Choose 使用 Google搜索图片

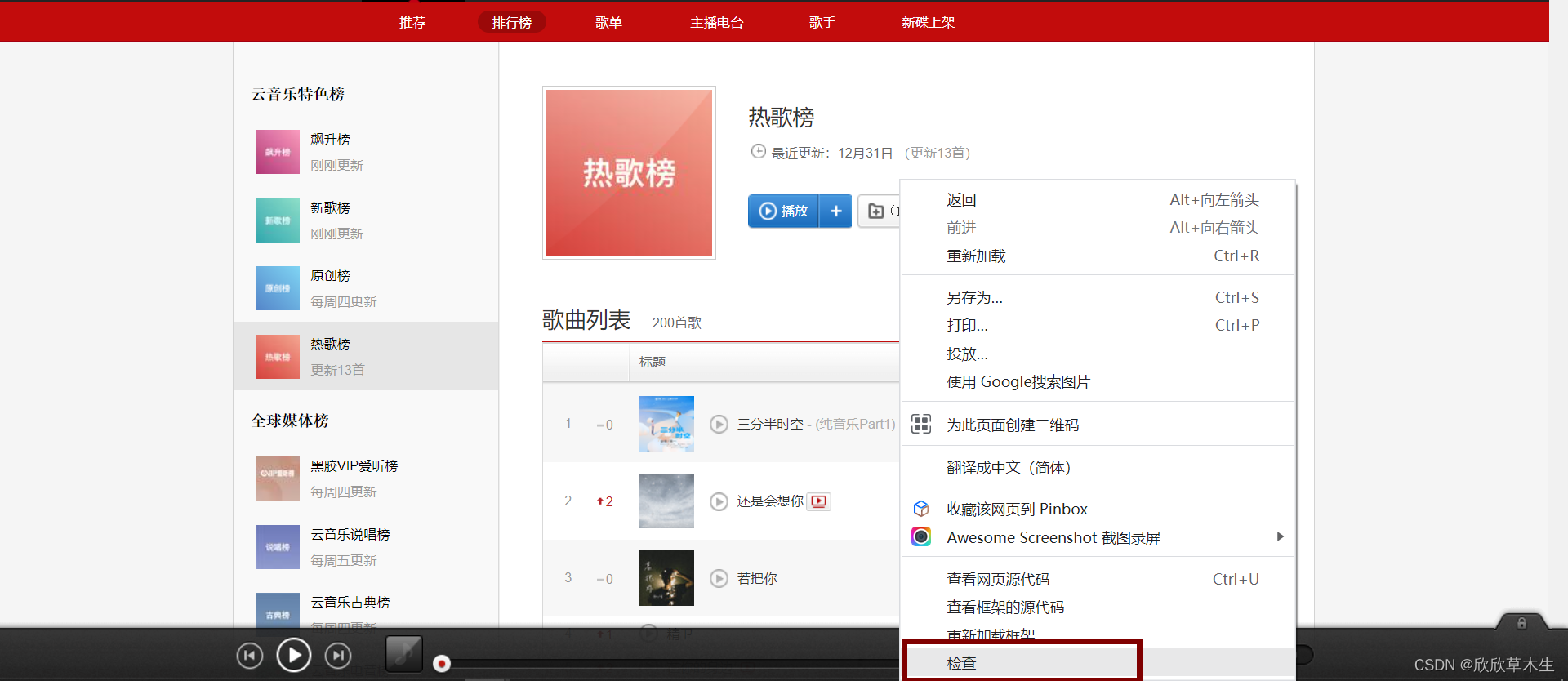coord(1098,382)
